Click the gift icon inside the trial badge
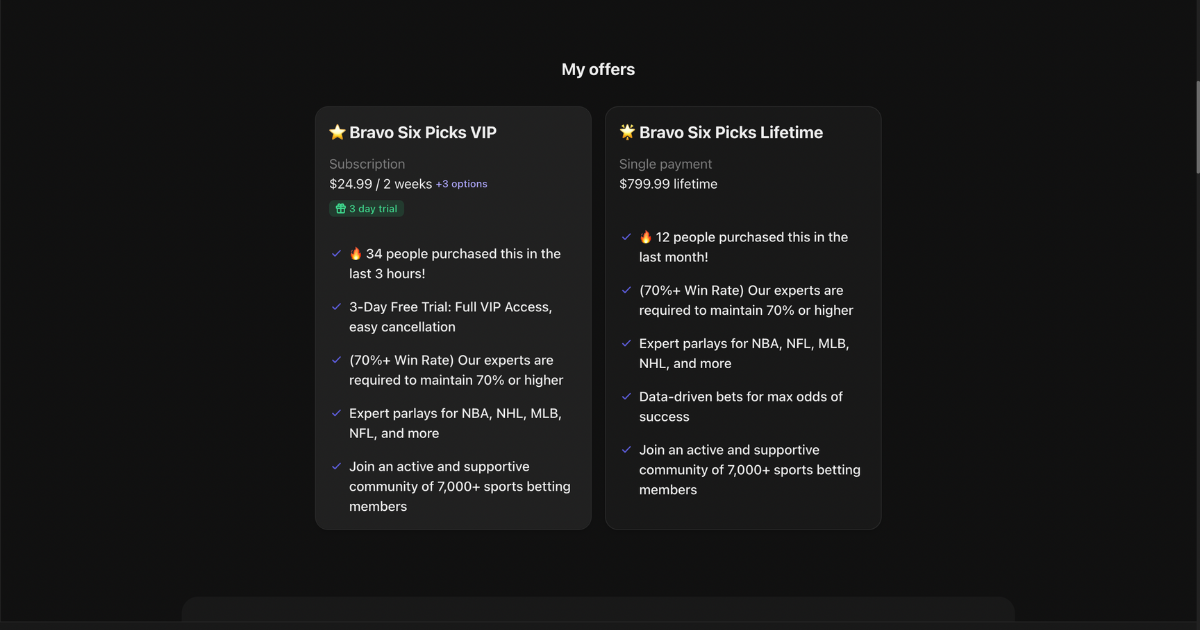The height and width of the screenshot is (630, 1200). [x=342, y=208]
